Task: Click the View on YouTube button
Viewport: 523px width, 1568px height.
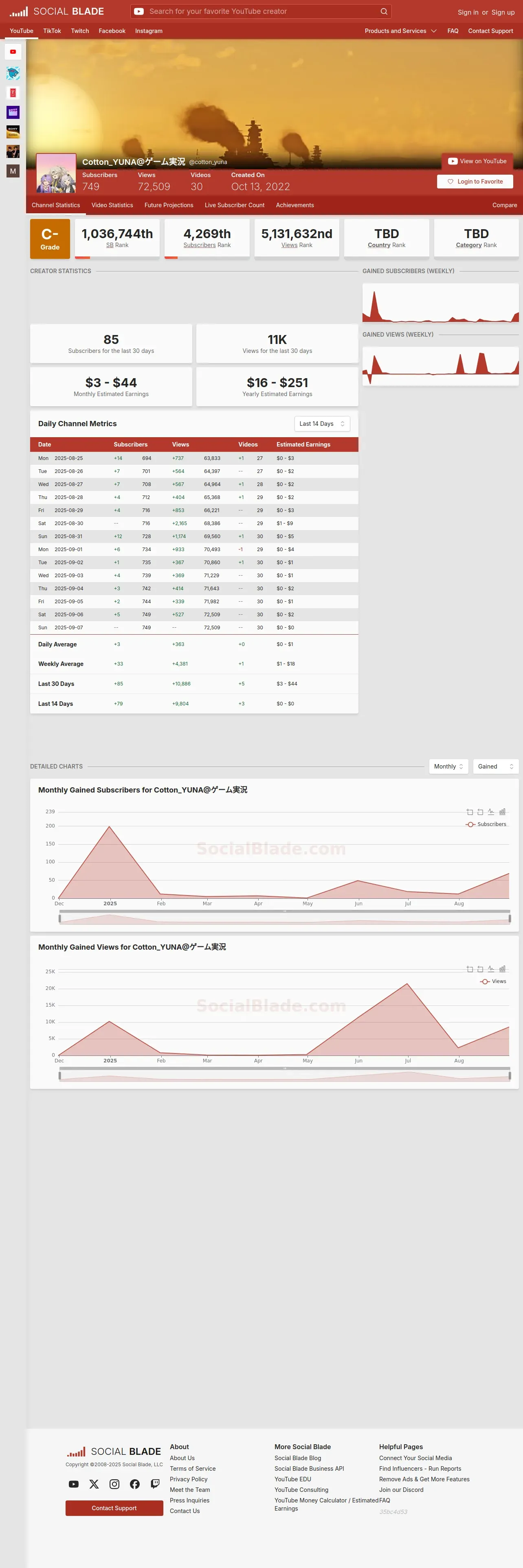Action: [477, 161]
